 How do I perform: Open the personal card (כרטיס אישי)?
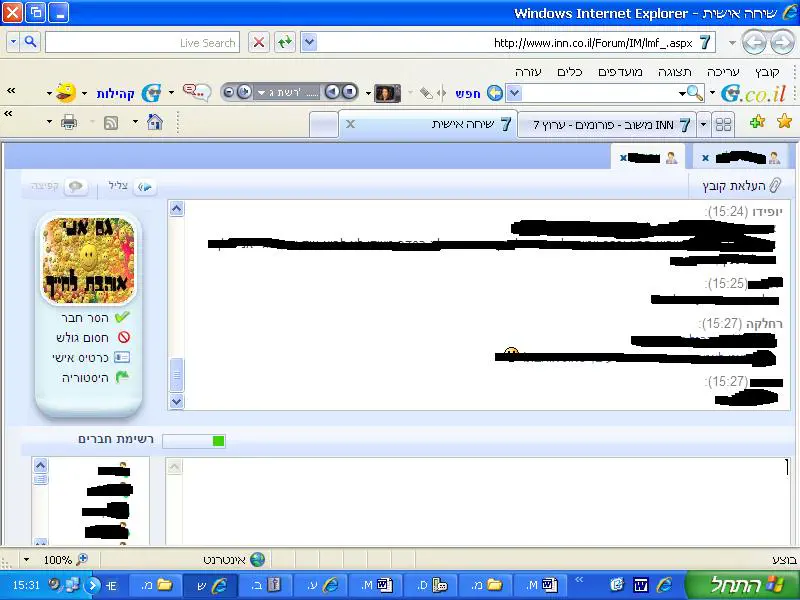122,357
